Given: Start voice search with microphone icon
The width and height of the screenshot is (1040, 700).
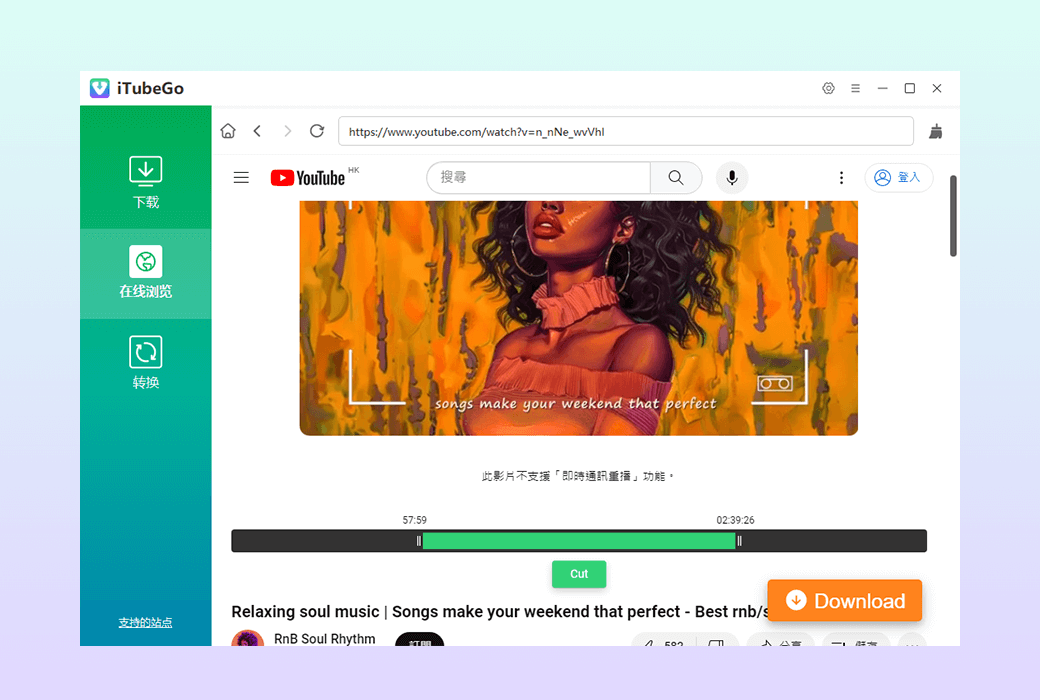Looking at the screenshot, I should [x=732, y=178].
